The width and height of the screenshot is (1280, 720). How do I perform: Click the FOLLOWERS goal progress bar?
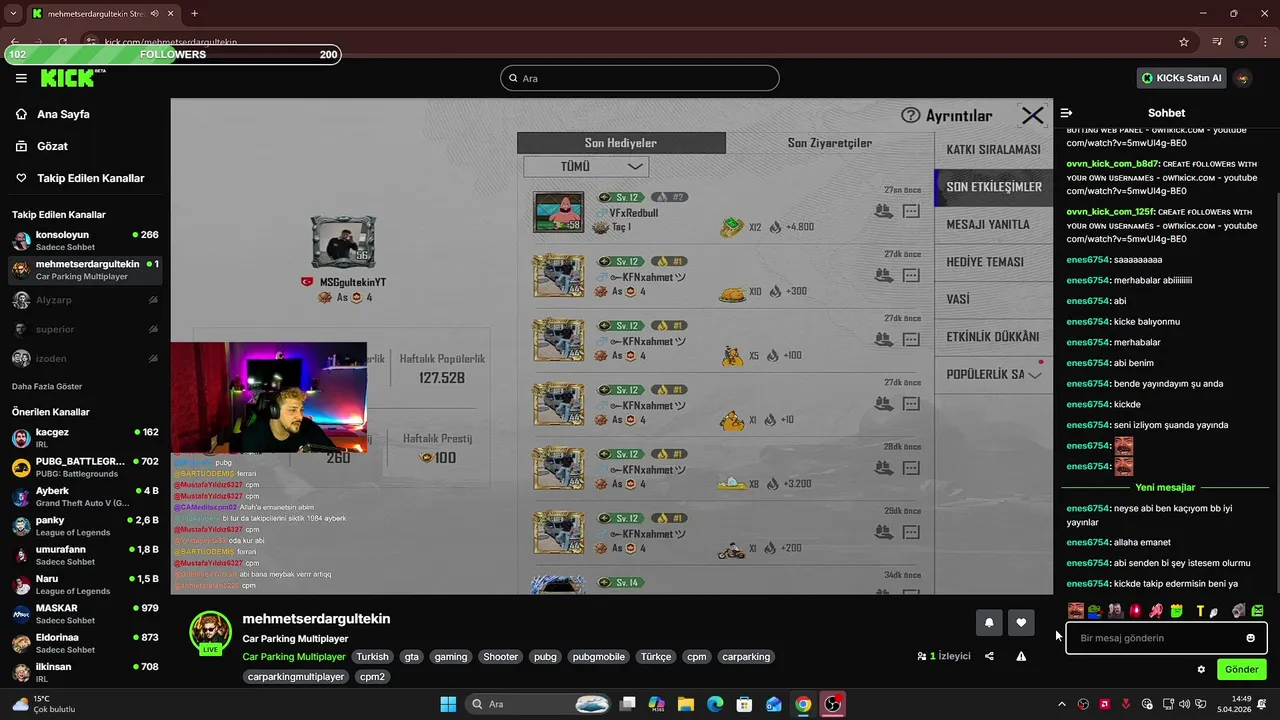tap(172, 54)
